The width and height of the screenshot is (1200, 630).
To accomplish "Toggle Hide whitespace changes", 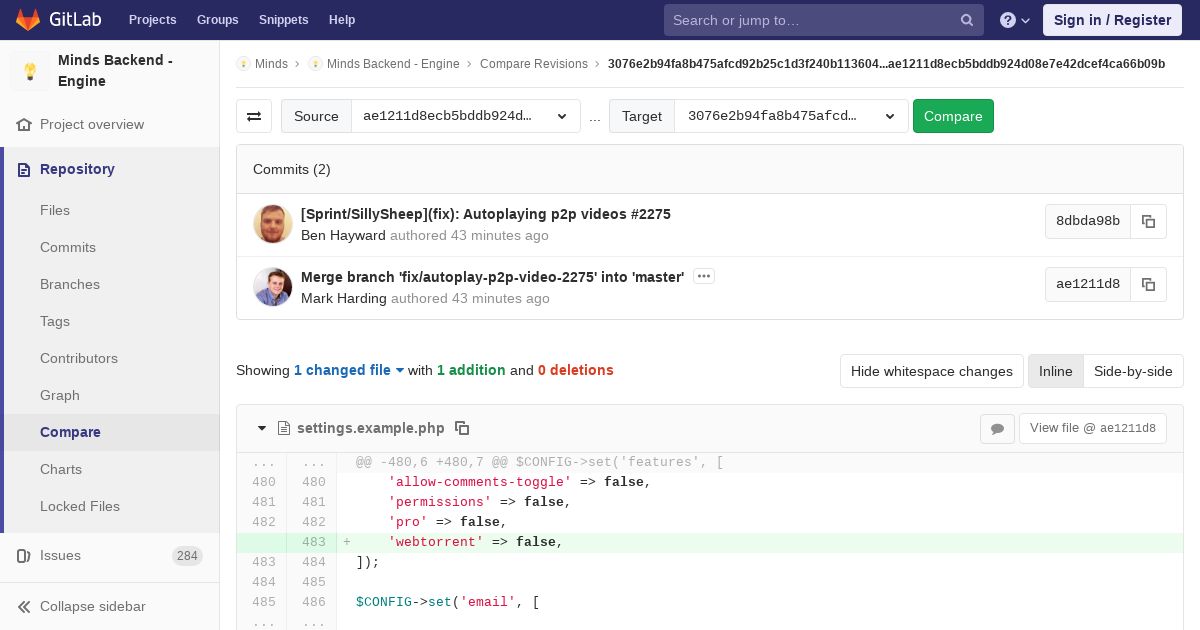I will point(932,371).
